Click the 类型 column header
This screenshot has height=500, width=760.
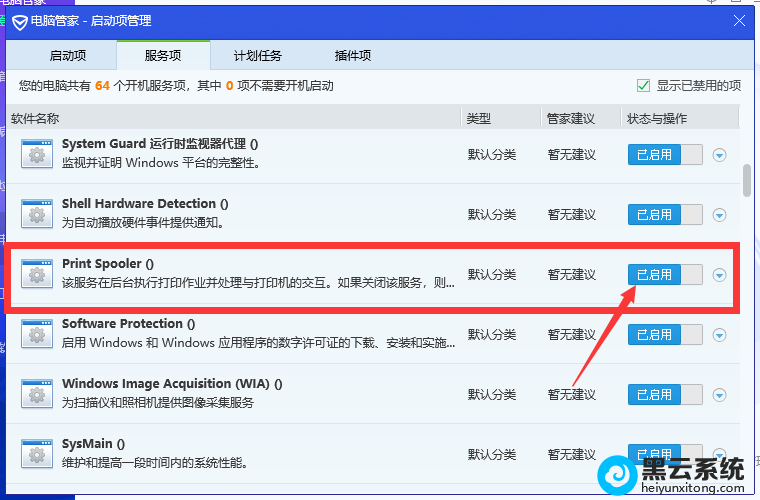478,119
